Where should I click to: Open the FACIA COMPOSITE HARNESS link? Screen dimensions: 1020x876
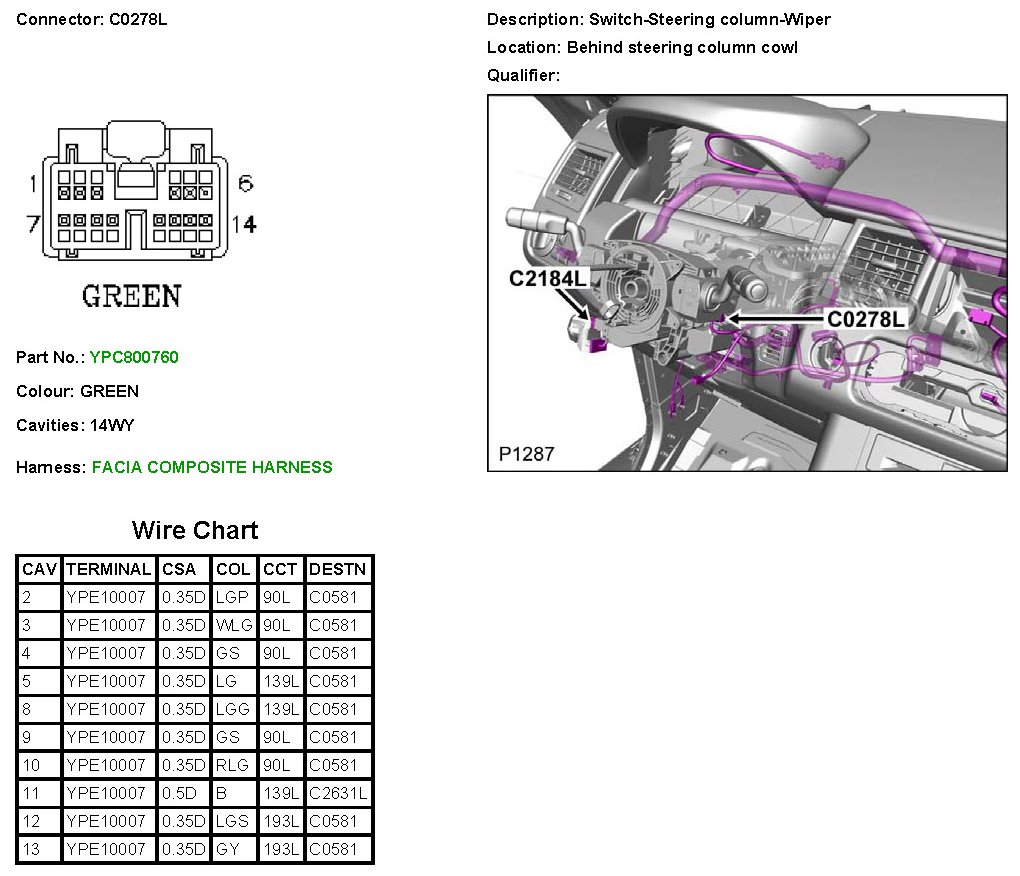coord(212,467)
